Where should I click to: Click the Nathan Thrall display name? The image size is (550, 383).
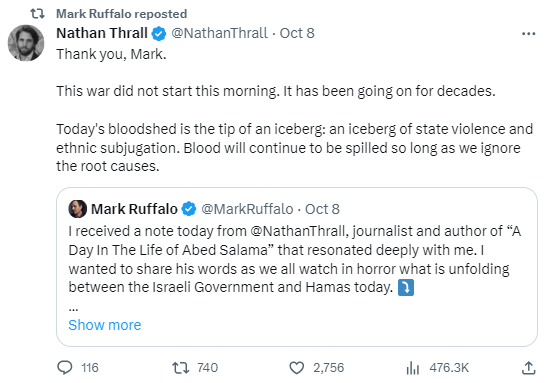click(102, 33)
